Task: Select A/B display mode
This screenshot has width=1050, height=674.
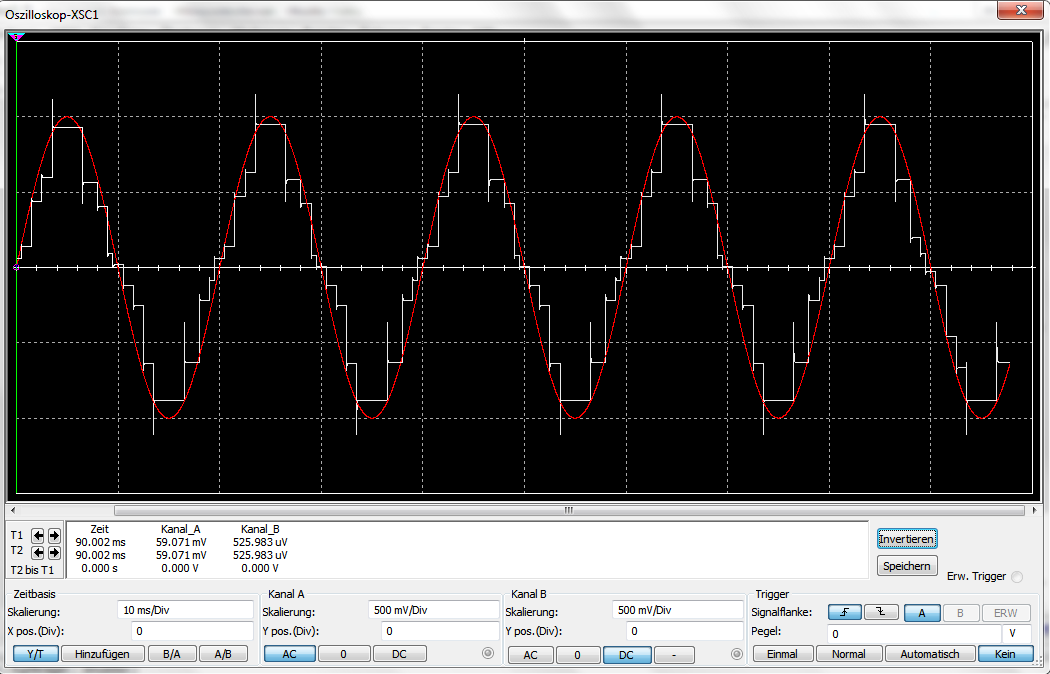Action: 223,654
